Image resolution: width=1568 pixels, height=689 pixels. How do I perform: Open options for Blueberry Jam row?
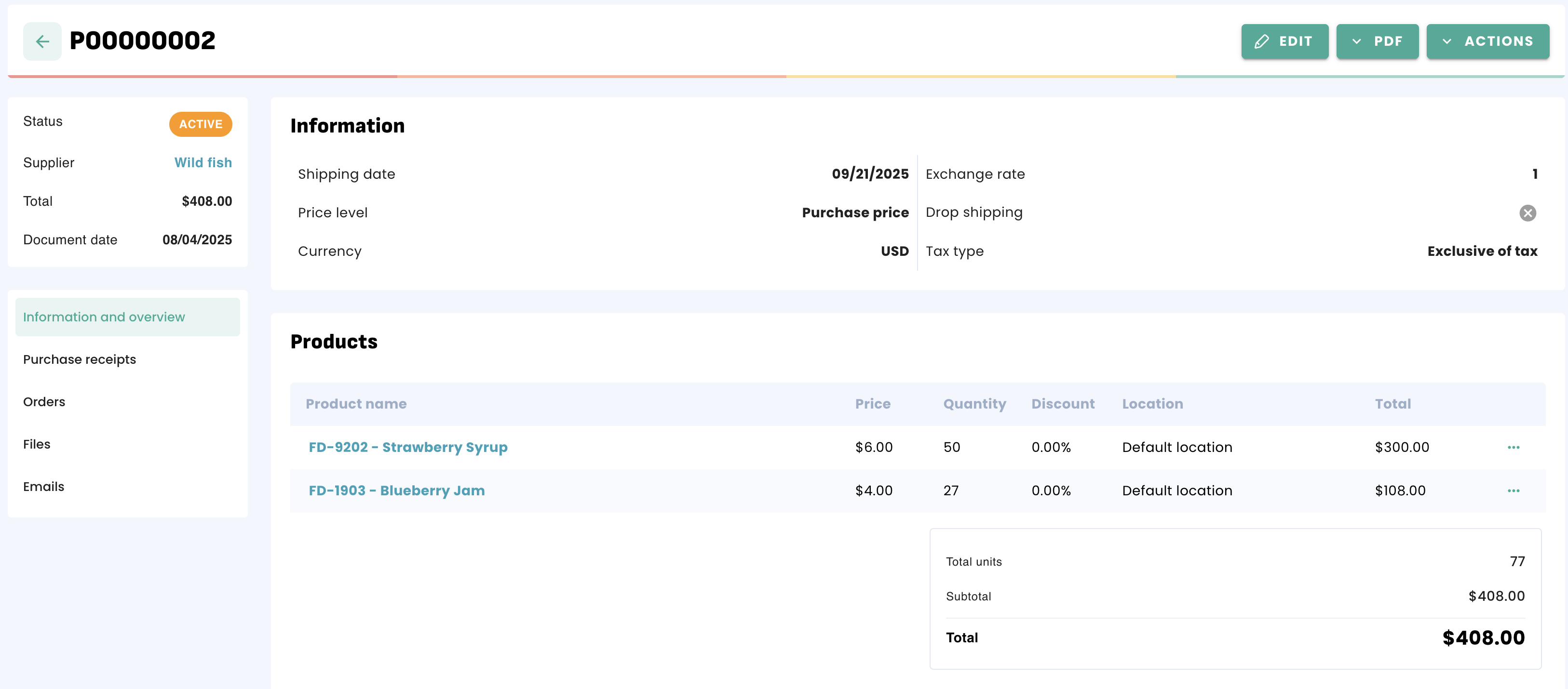point(1513,491)
